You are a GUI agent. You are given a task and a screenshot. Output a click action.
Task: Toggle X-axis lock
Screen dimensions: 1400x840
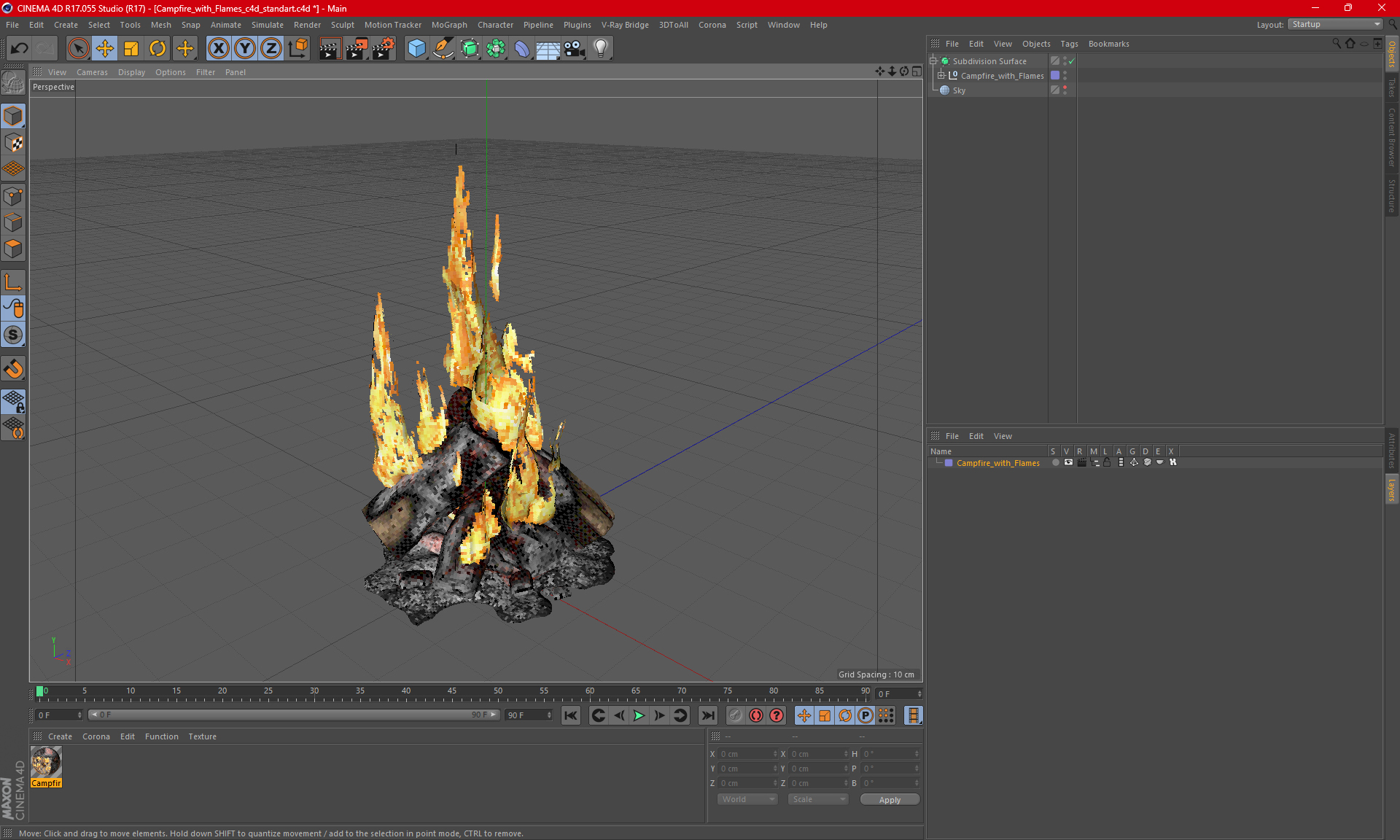point(218,49)
